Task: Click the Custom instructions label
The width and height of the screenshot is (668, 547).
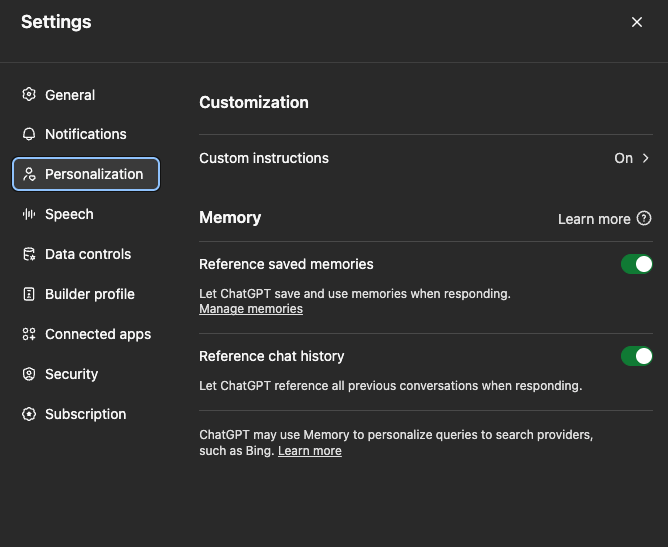Action: click(264, 158)
